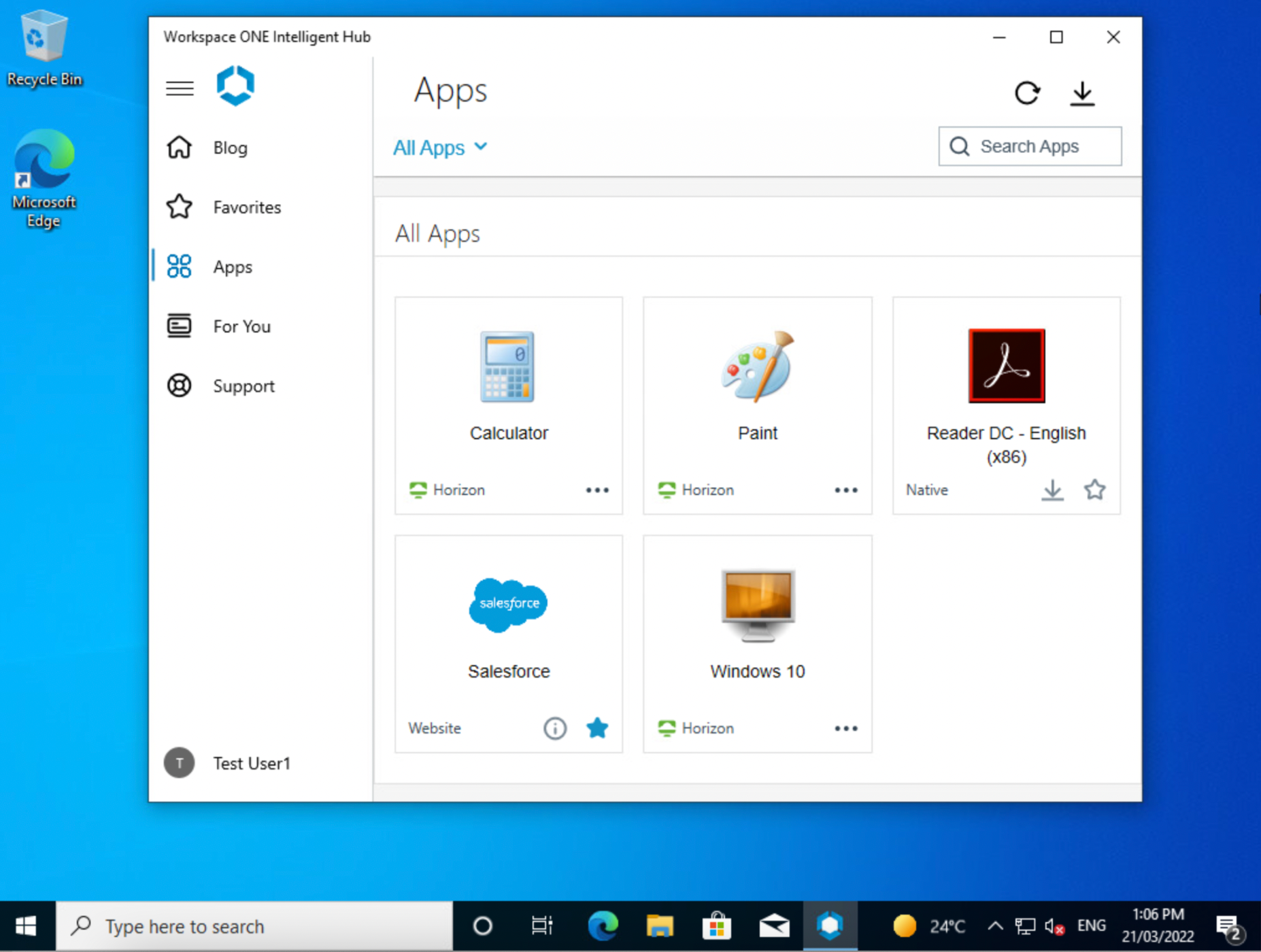Open the Calculator app tile icon
The image size is (1261, 952).
pyautogui.click(x=508, y=367)
